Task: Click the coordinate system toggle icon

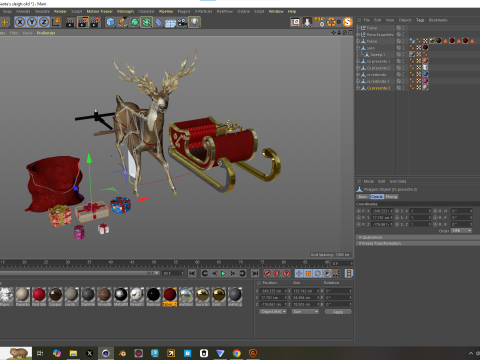Action: coord(56,22)
